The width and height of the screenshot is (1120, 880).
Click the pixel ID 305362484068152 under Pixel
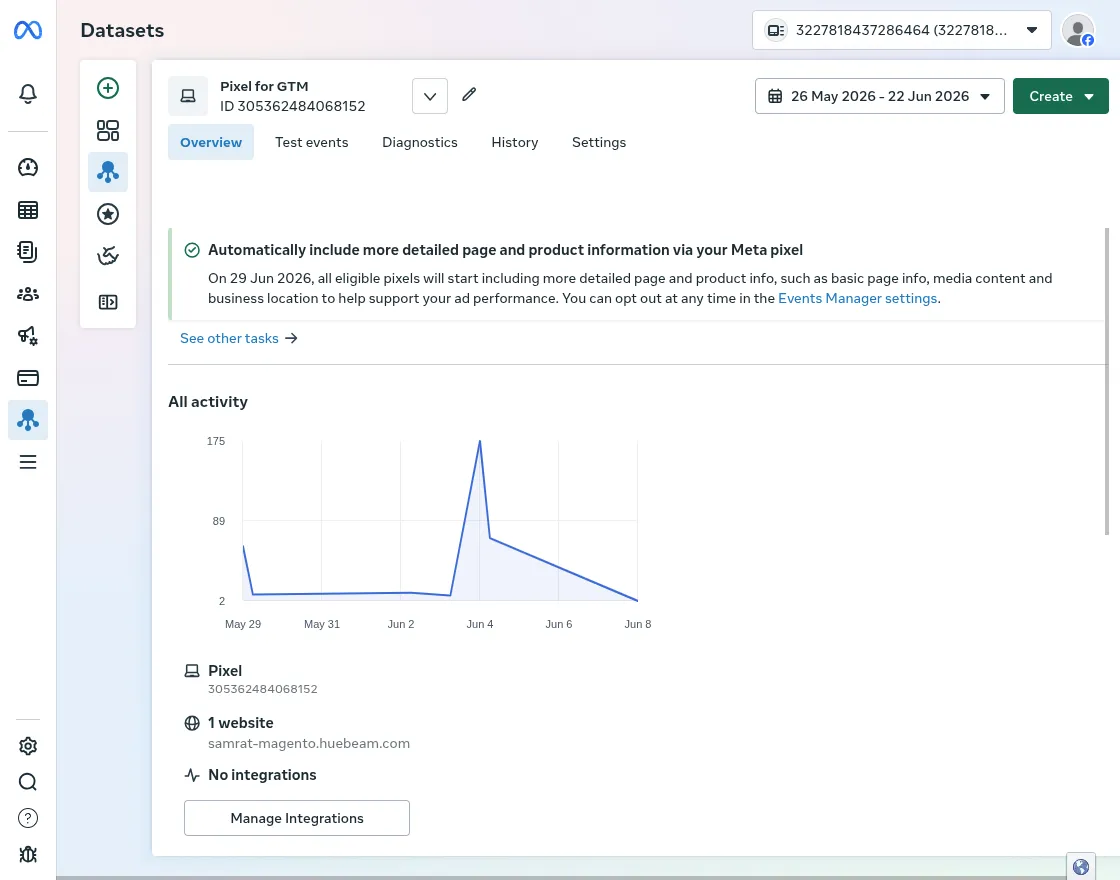(263, 689)
